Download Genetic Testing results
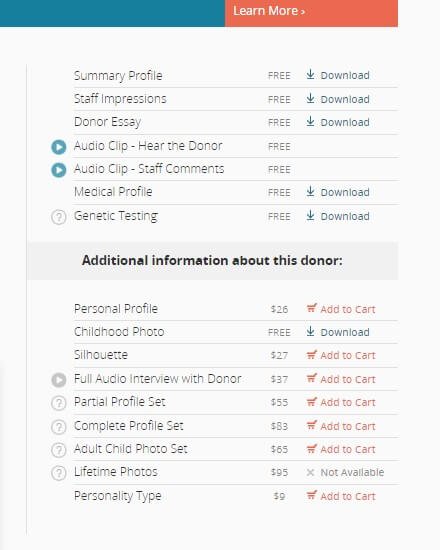The image size is (440, 550). click(x=338, y=216)
